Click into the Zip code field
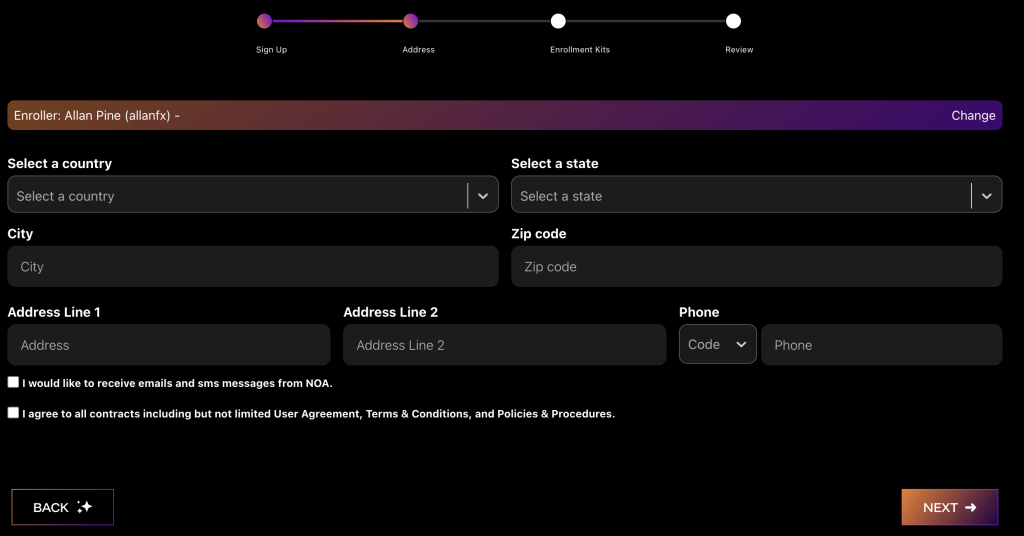The height and width of the screenshot is (536, 1024). point(756,267)
